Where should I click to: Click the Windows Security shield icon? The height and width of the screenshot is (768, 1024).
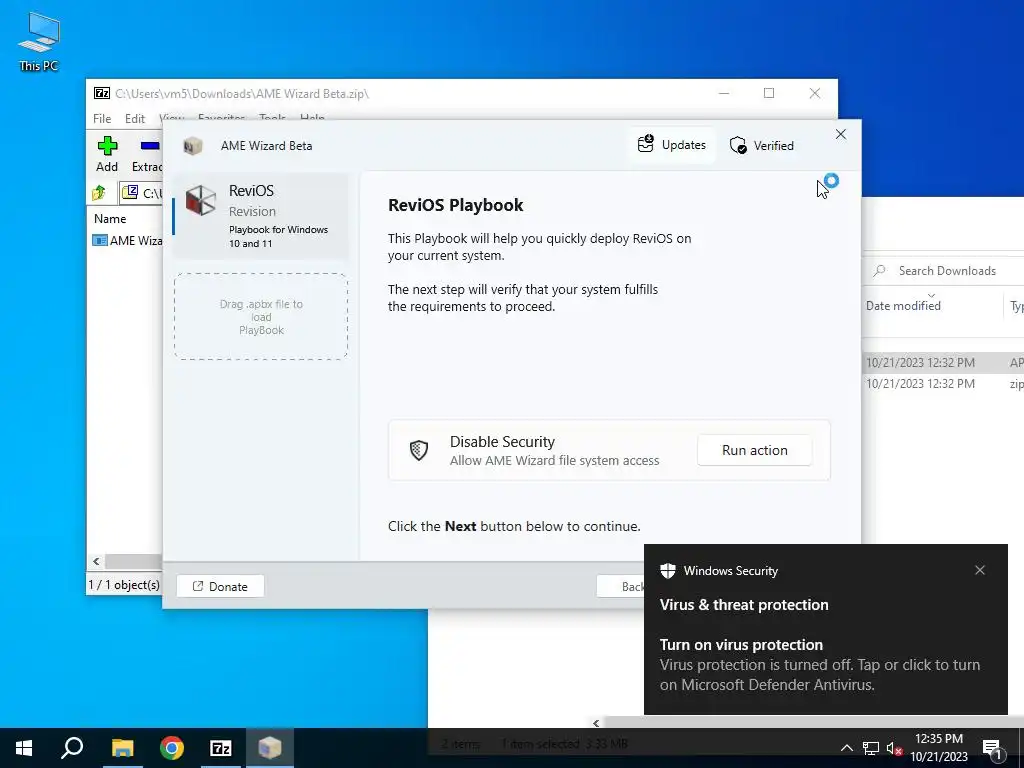pyautogui.click(x=667, y=571)
